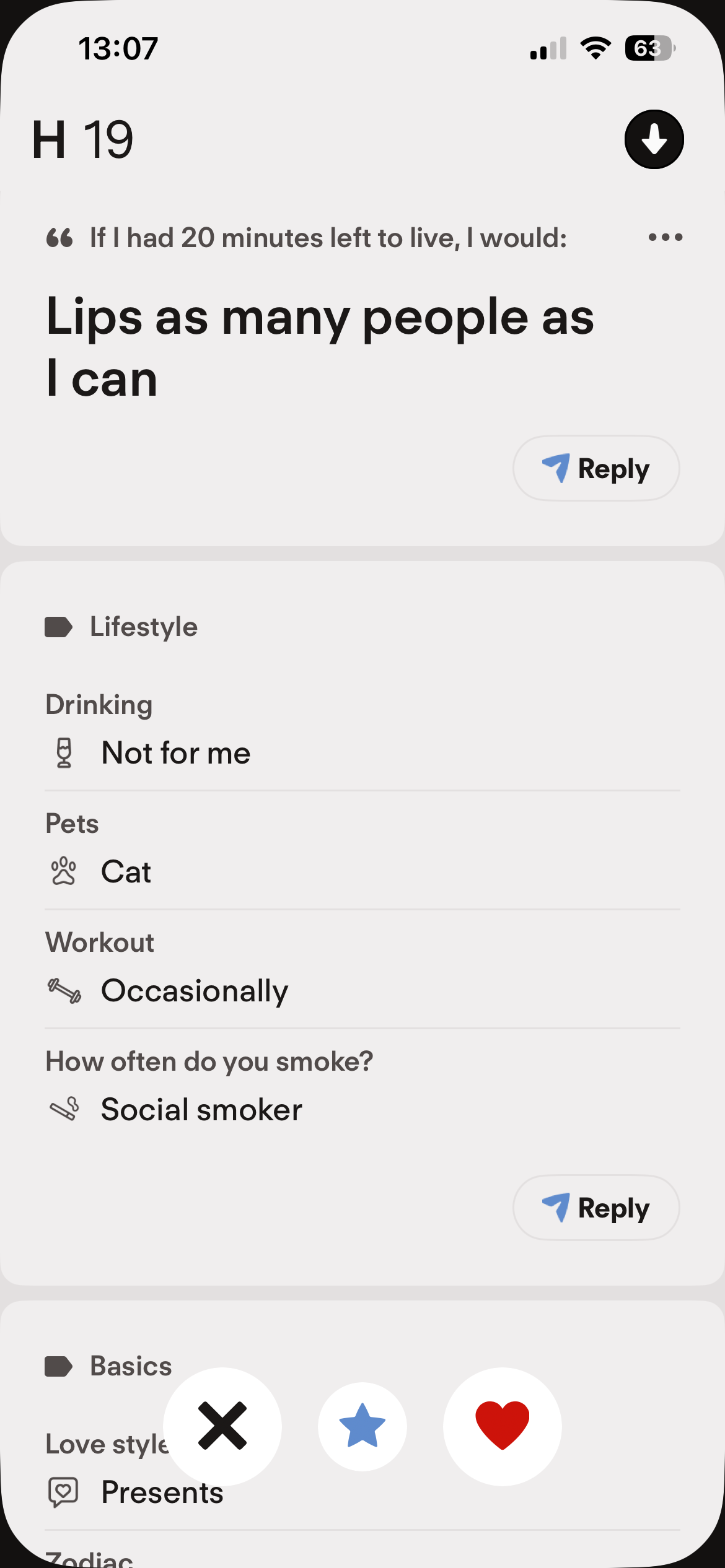Screen dimensions: 725x1568
Task: Tap the "Lips as many people" answer text
Action: (320, 347)
